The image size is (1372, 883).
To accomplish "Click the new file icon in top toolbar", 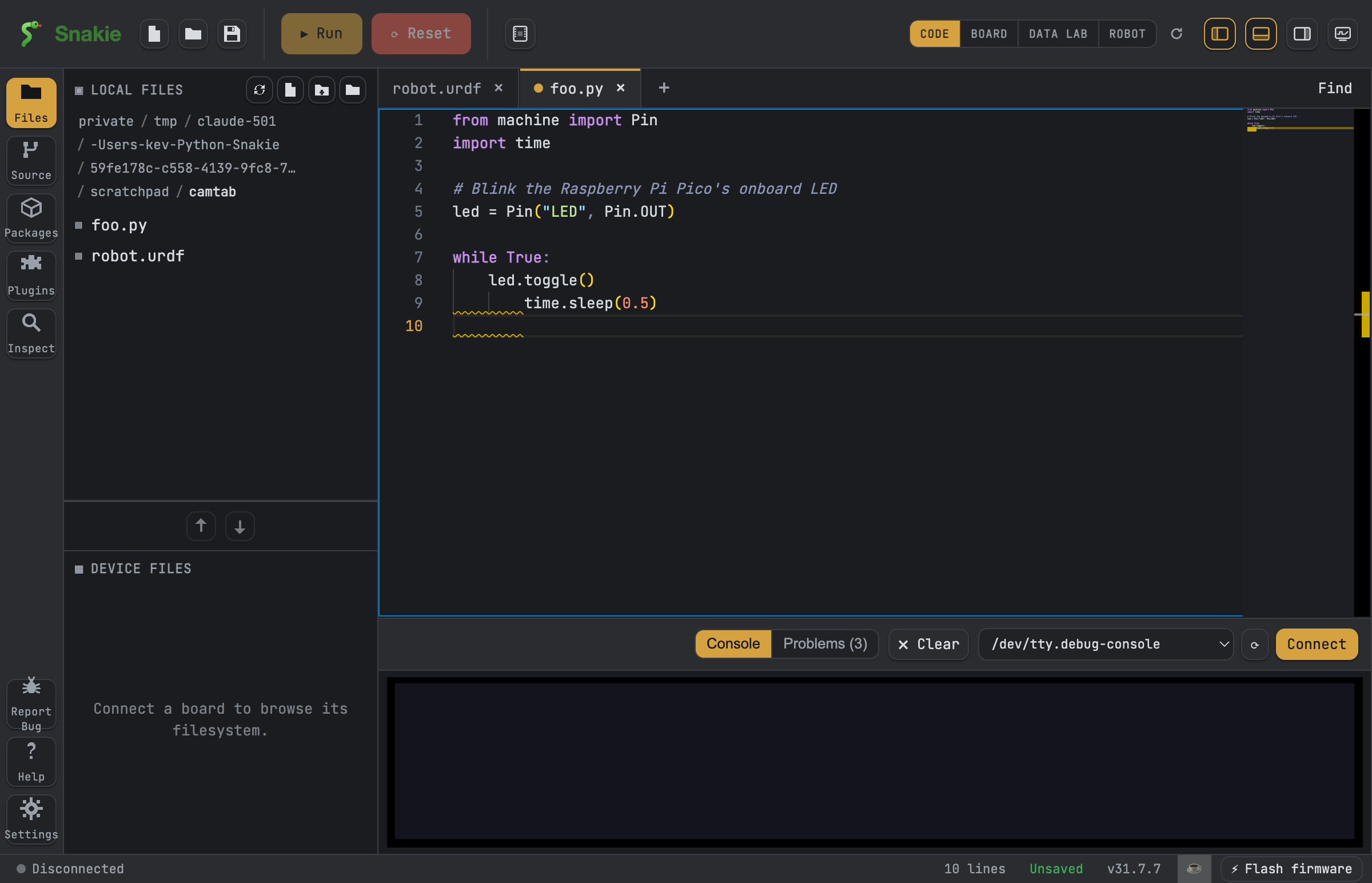I will [154, 34].
